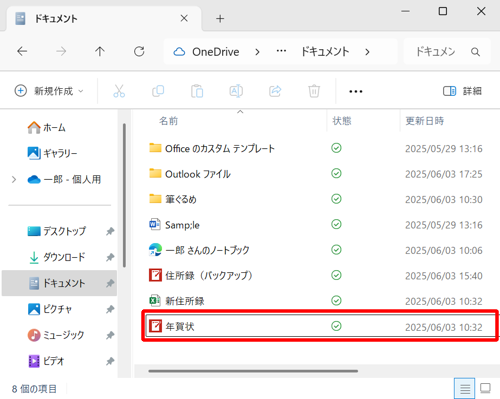Select 一郎 - 個人用 OneDrive in sidebar

64,180
